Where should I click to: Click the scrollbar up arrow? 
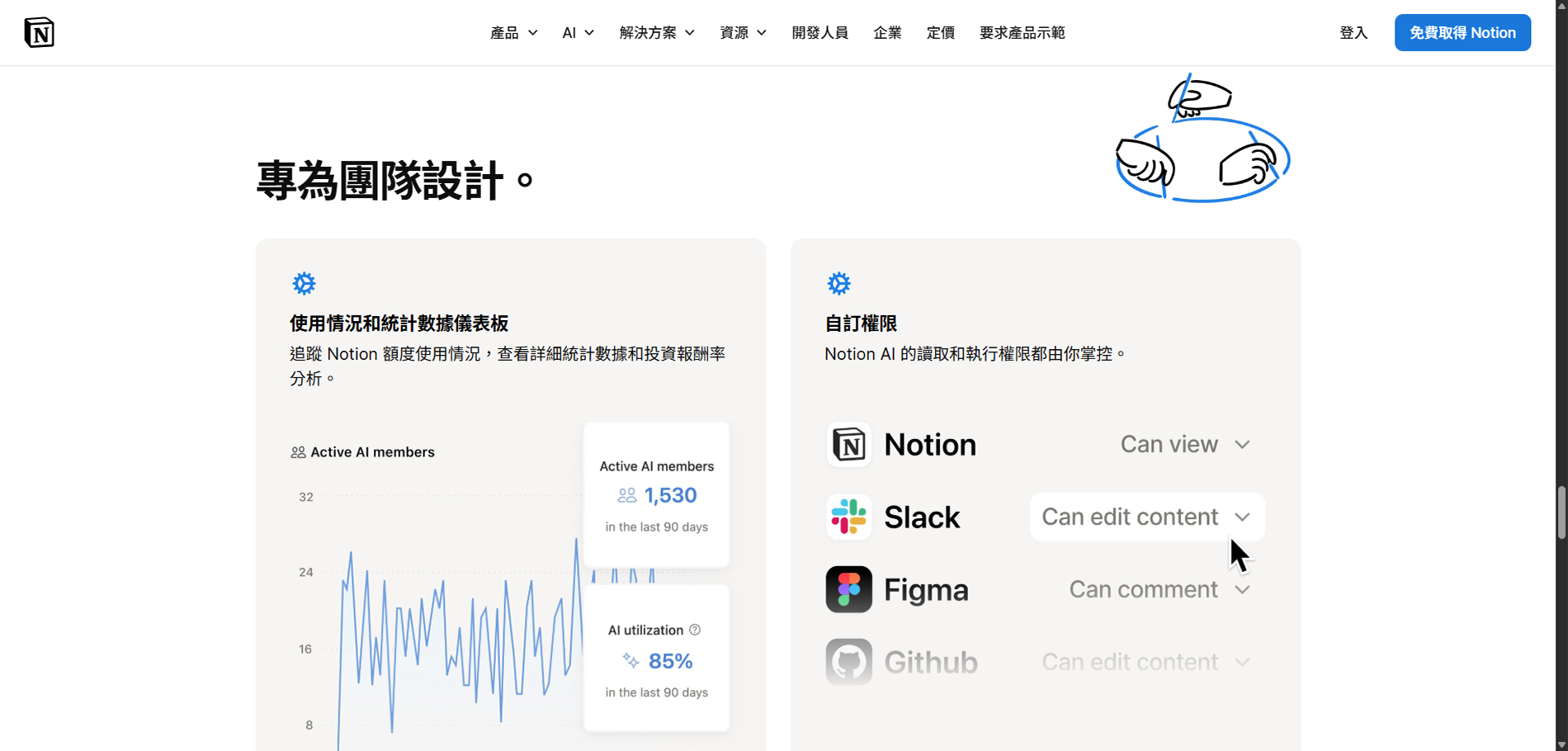coord(1561,6)
